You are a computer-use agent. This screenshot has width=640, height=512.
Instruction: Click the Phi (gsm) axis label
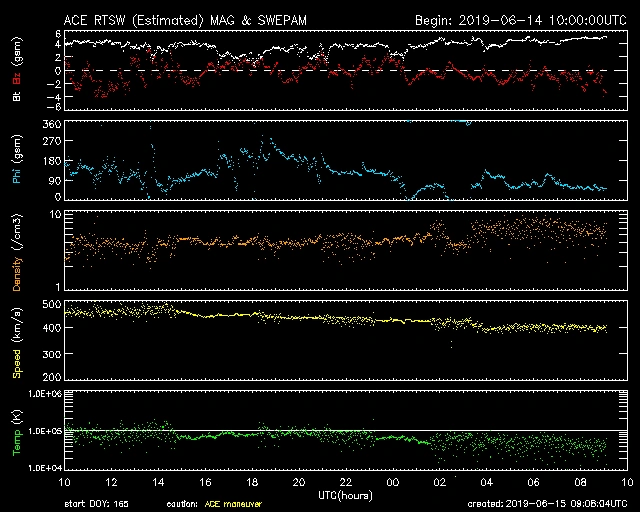pyautogui.click(x=16, y=162)
